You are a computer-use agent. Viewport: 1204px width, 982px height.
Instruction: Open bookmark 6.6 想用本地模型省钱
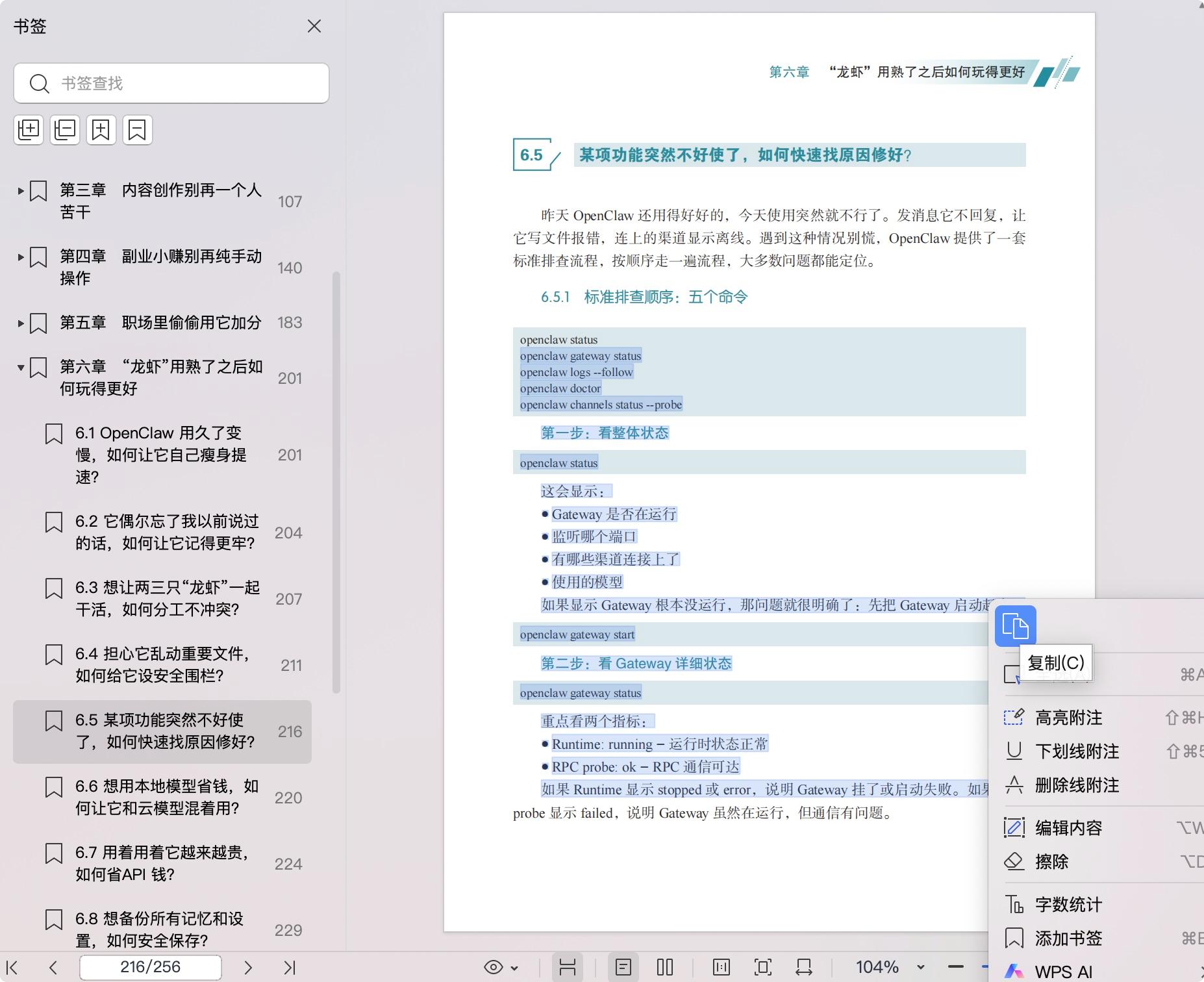(167, 797)
